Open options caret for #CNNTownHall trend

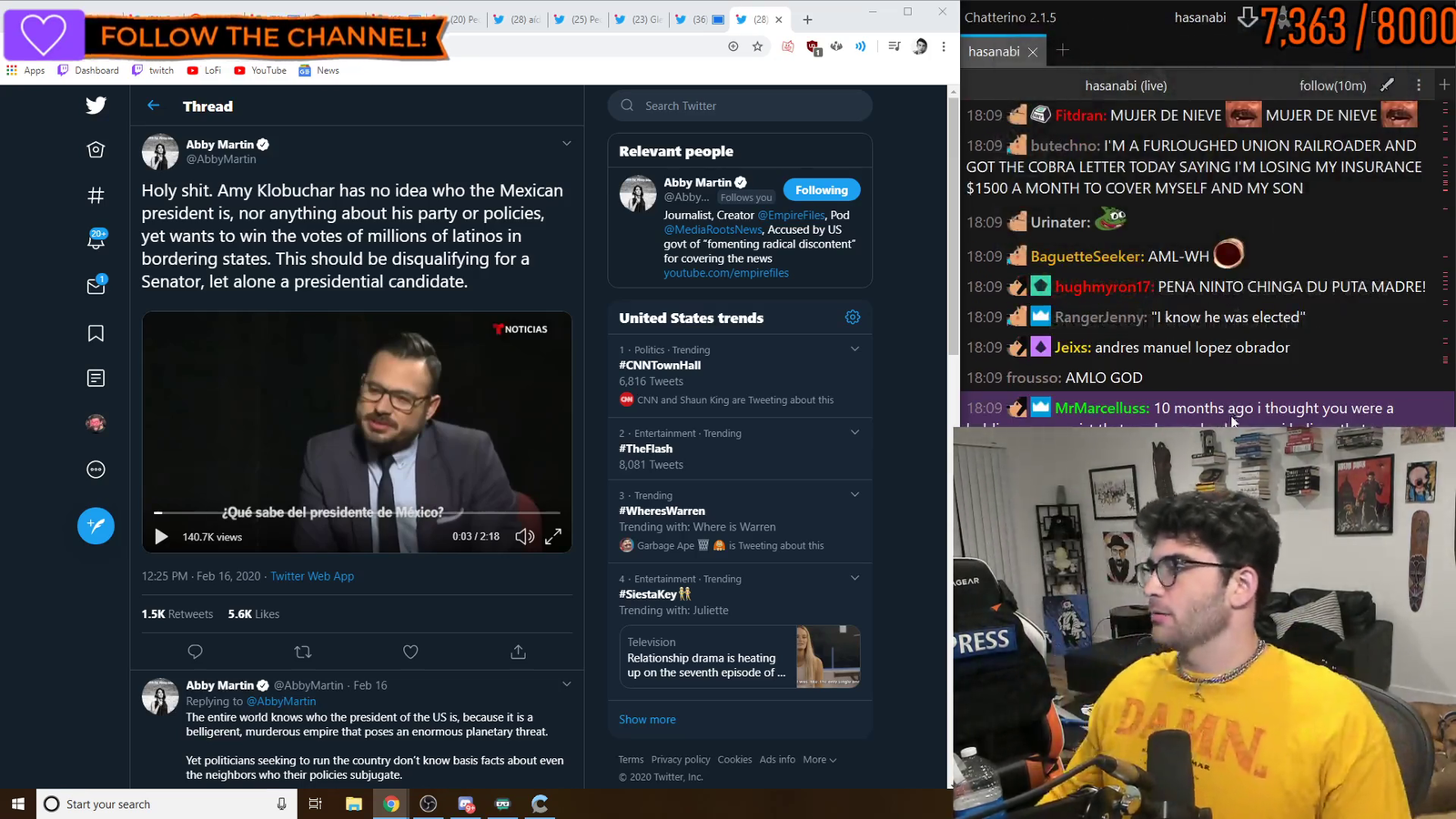(854, 349)
